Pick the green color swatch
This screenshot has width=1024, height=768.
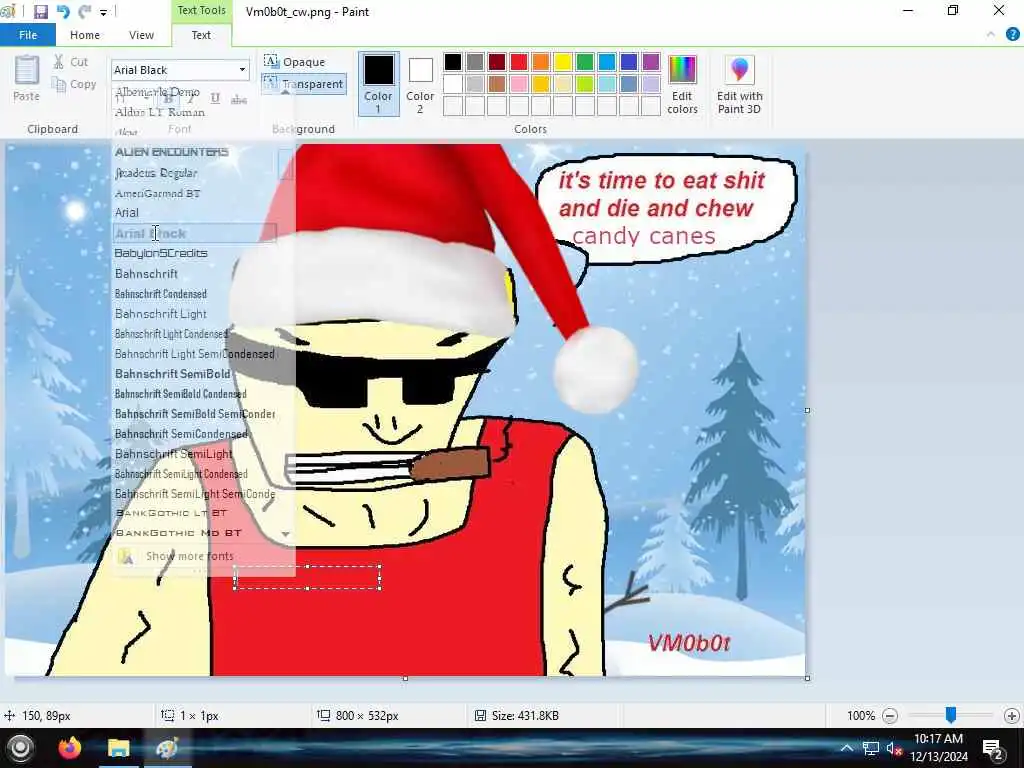coord(585,62)
